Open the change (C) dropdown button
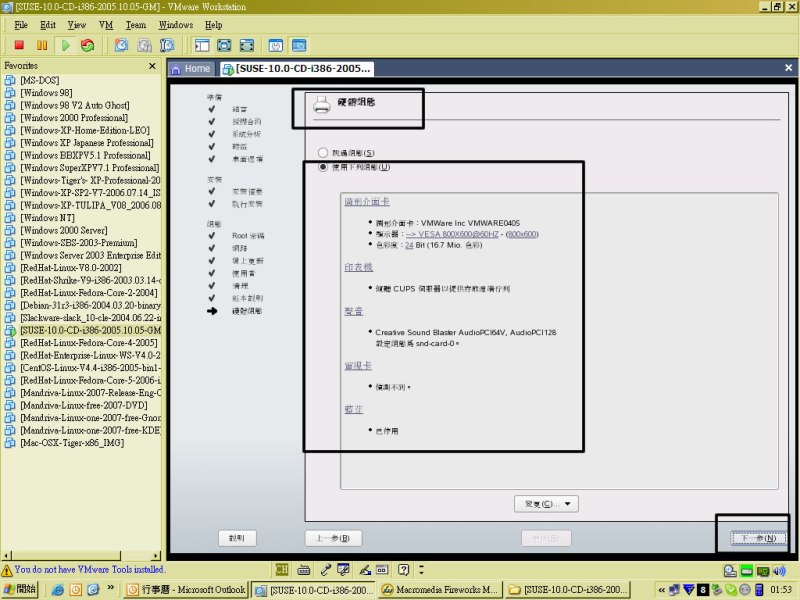The height and width of the screenshot is (600, 800). [546, 504]
